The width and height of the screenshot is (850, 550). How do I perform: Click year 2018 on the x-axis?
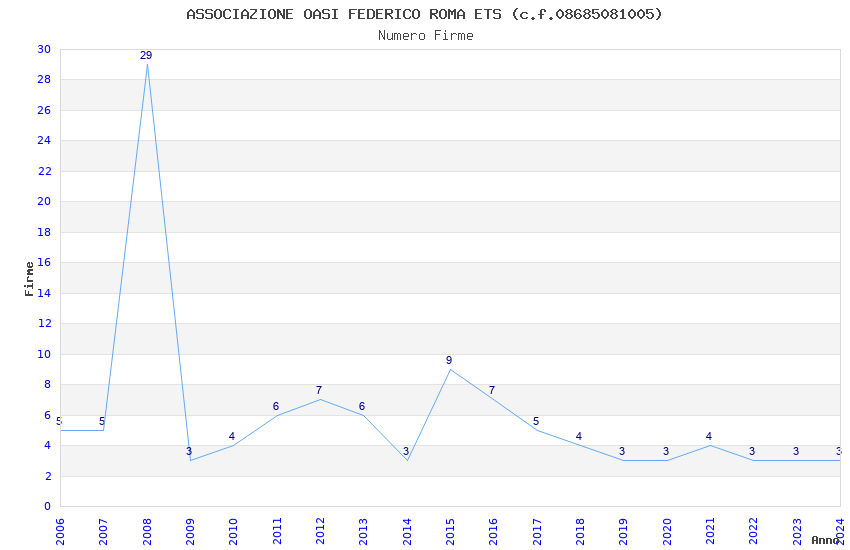pos(580,532)
